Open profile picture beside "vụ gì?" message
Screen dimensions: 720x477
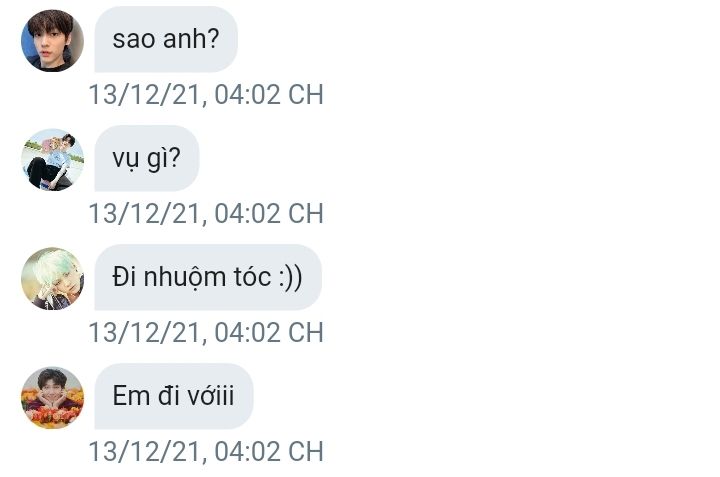[x=52, y=159]
